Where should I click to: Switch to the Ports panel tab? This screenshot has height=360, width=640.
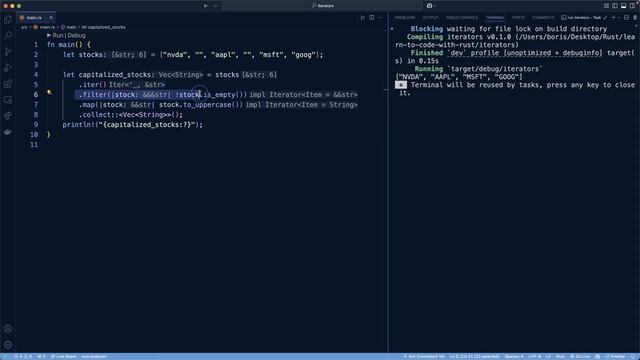[x=518, y=18]
